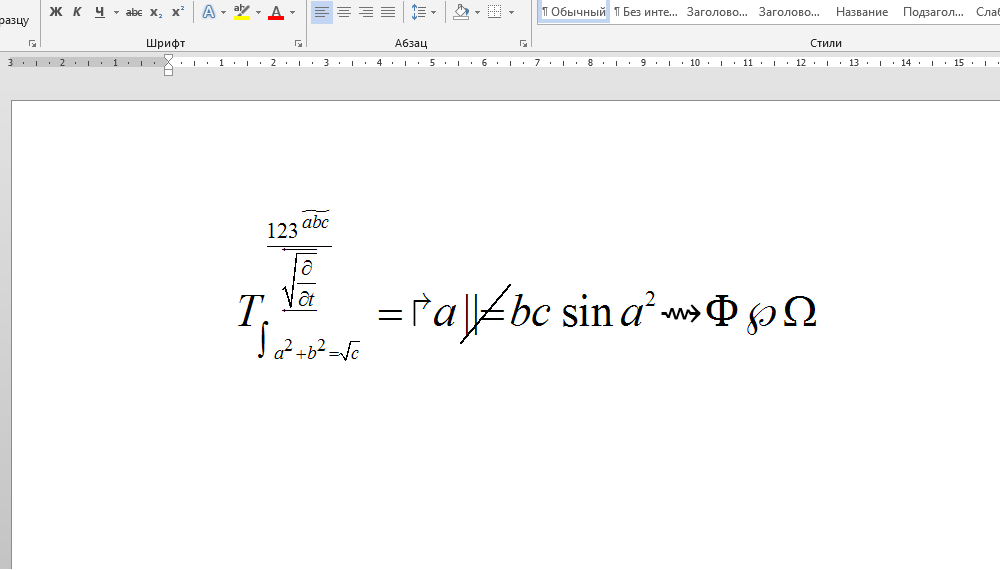The image size is (1000, 570).
Task: Apply yellow text highlight color
Action: click(241, 12)
